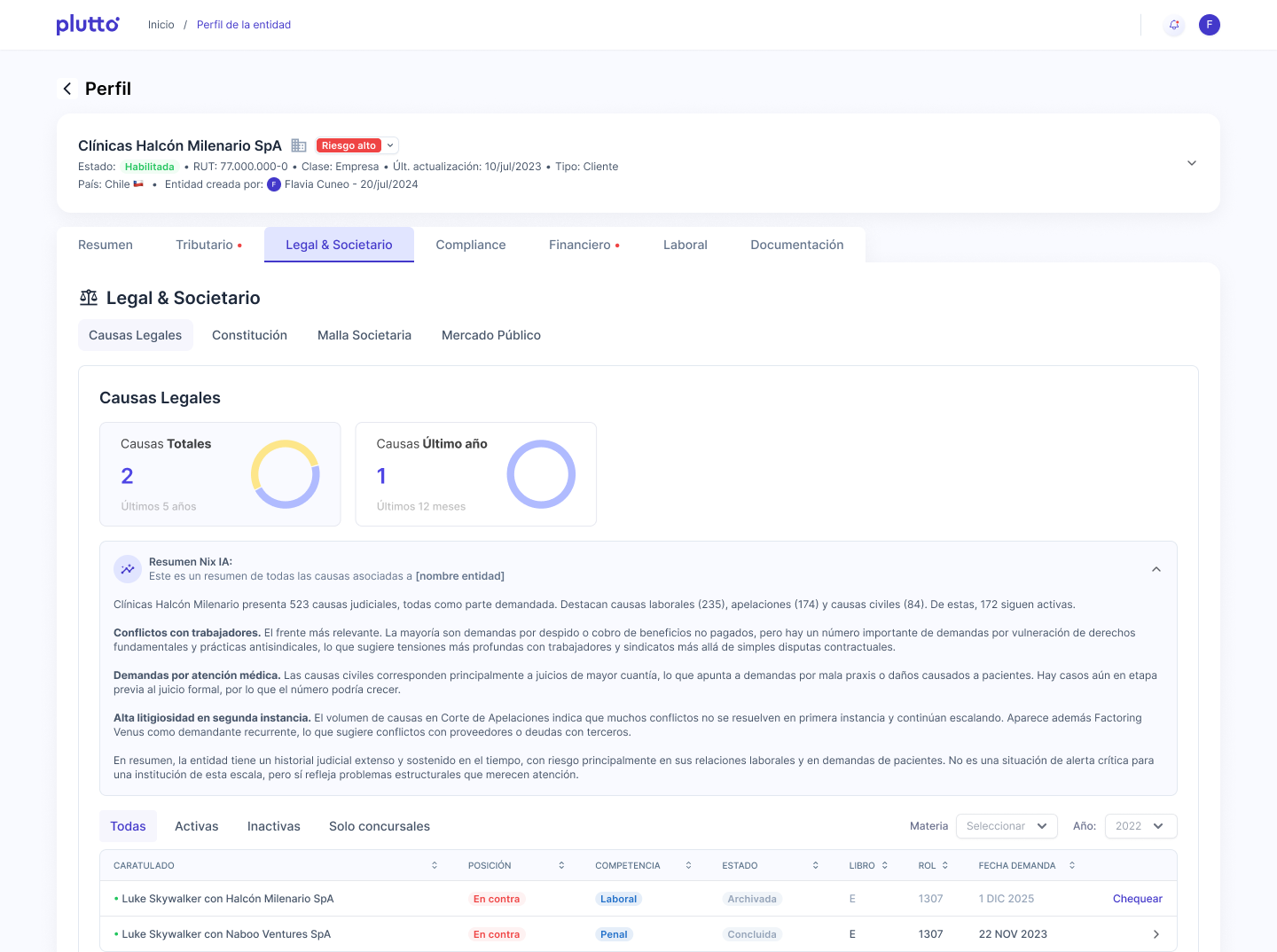1277x952 pixels.
Task: Click the Causas Totales card
Action: pos(220,474)
